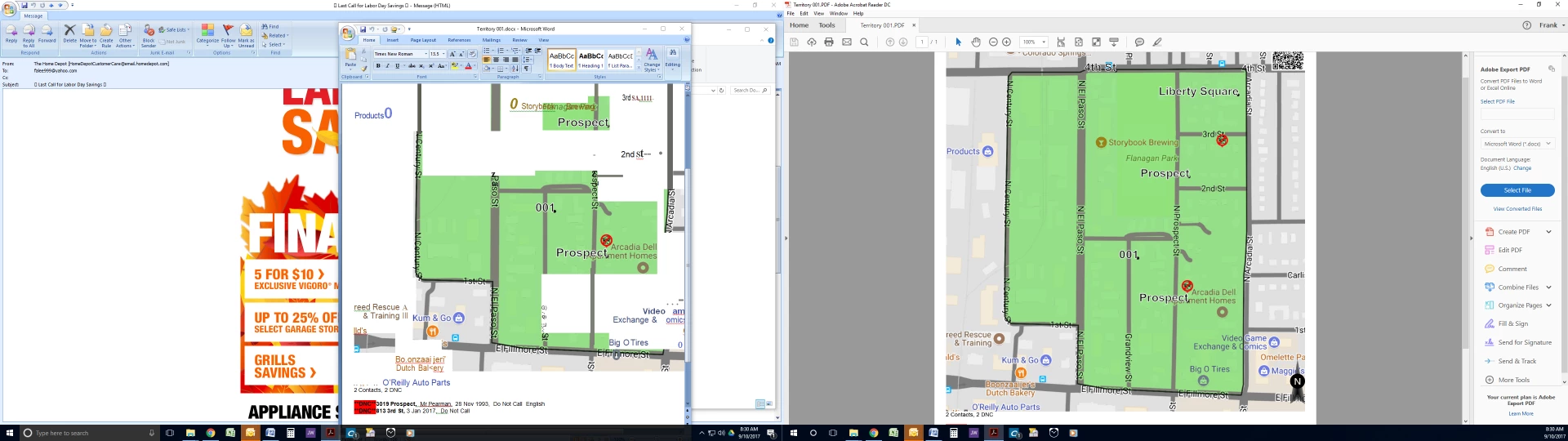Open the Message tab in the Outlook ribbon
The width and height of the screenshot is (1568, 441).
click(x=33, y=16)
